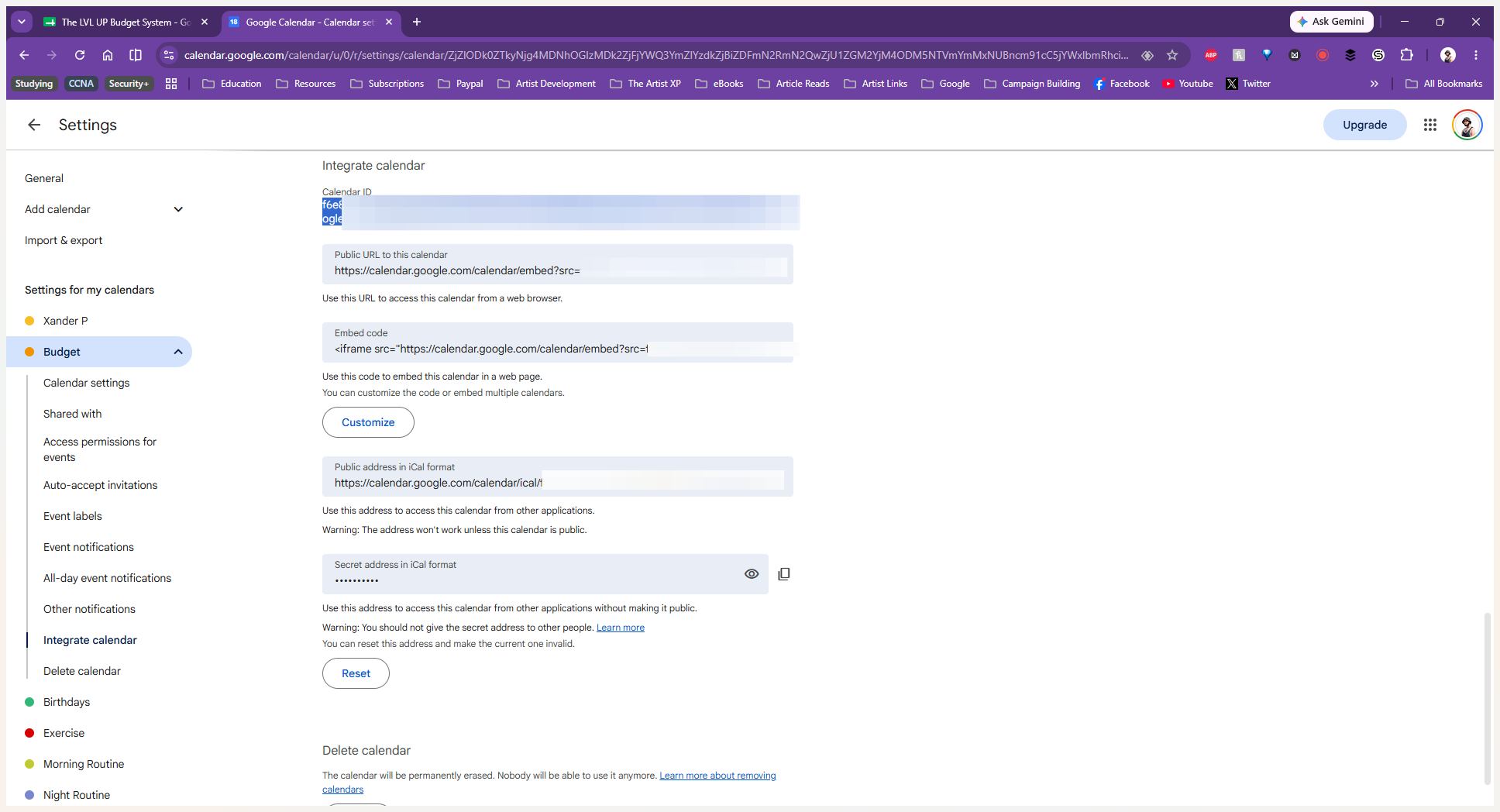Open the Youtube bookmark
This screenshot has width=1500, height=812.
point(1188,84)
